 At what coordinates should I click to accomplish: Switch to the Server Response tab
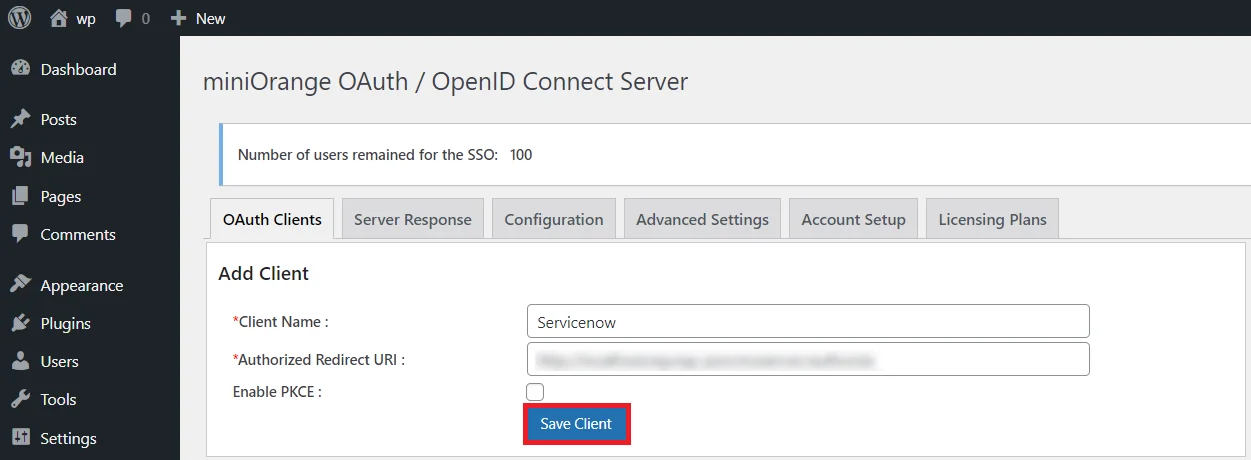(412, 219)
